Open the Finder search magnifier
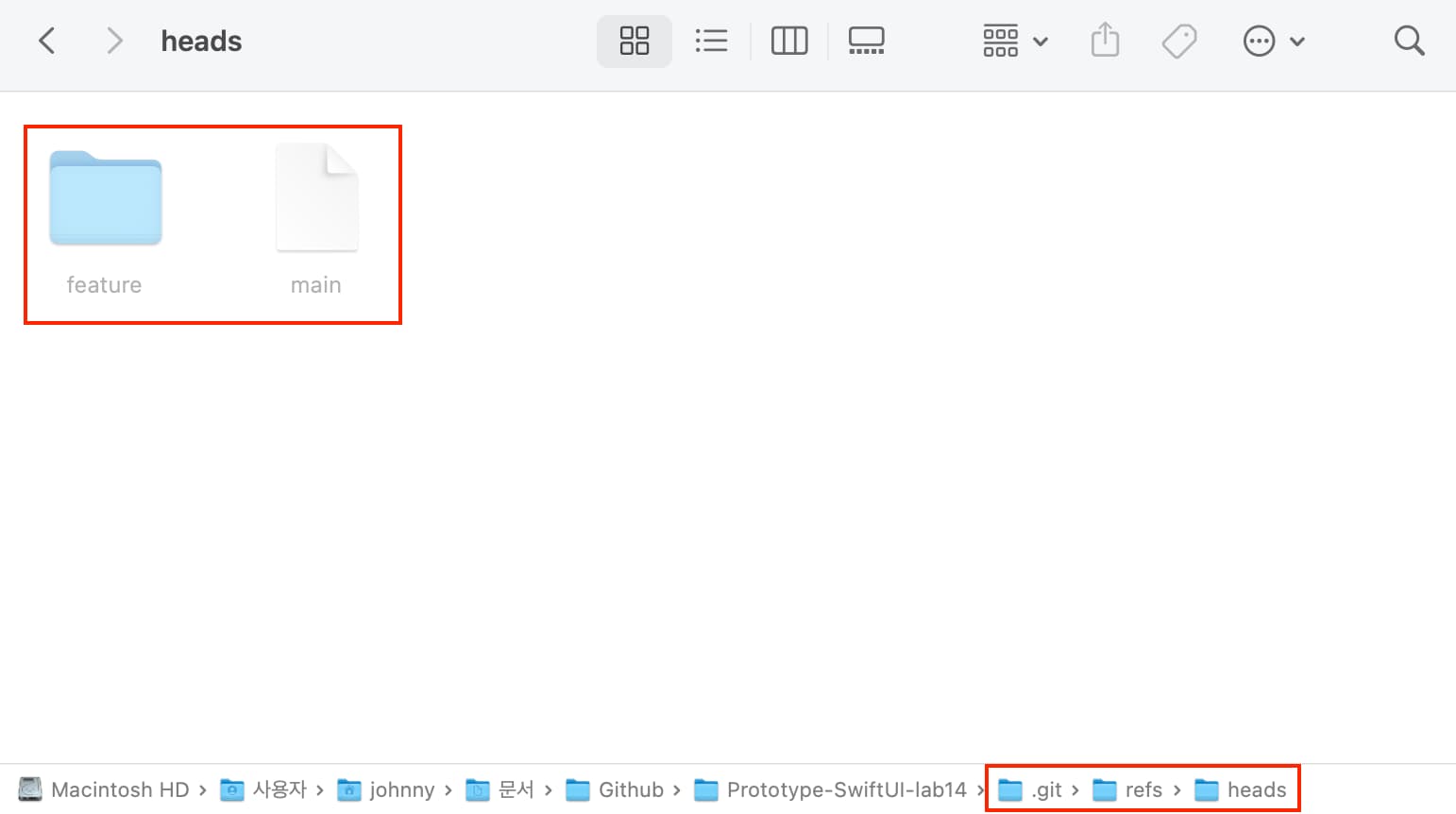 1409,41
